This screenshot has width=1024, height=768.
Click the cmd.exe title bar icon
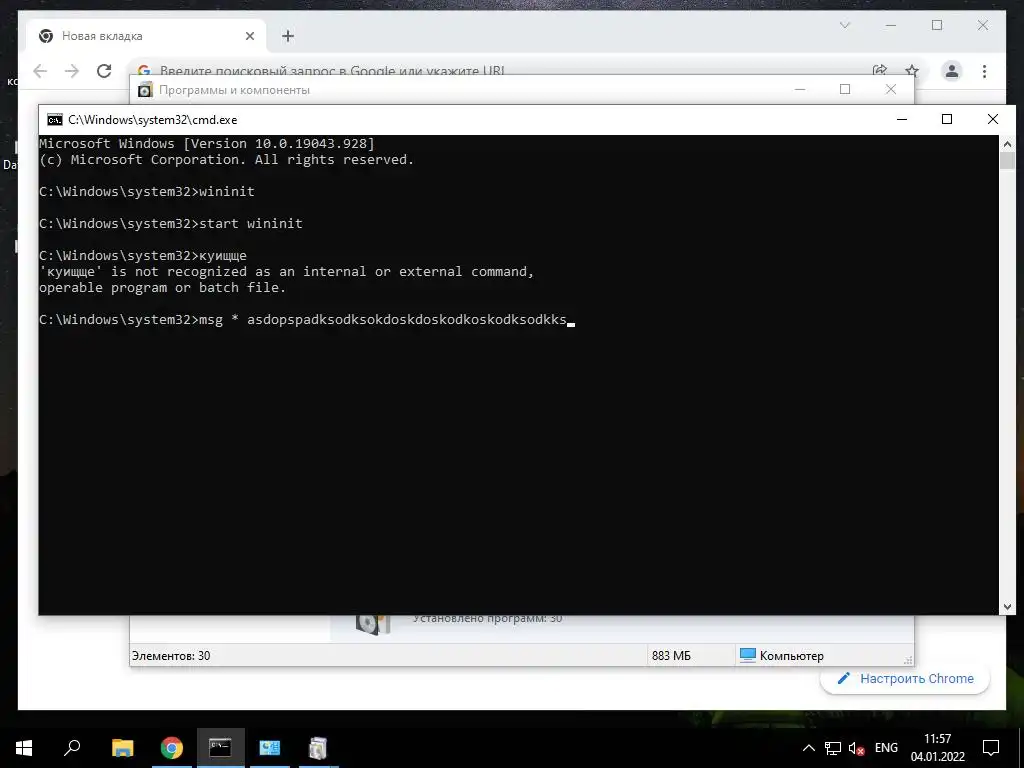55,120
